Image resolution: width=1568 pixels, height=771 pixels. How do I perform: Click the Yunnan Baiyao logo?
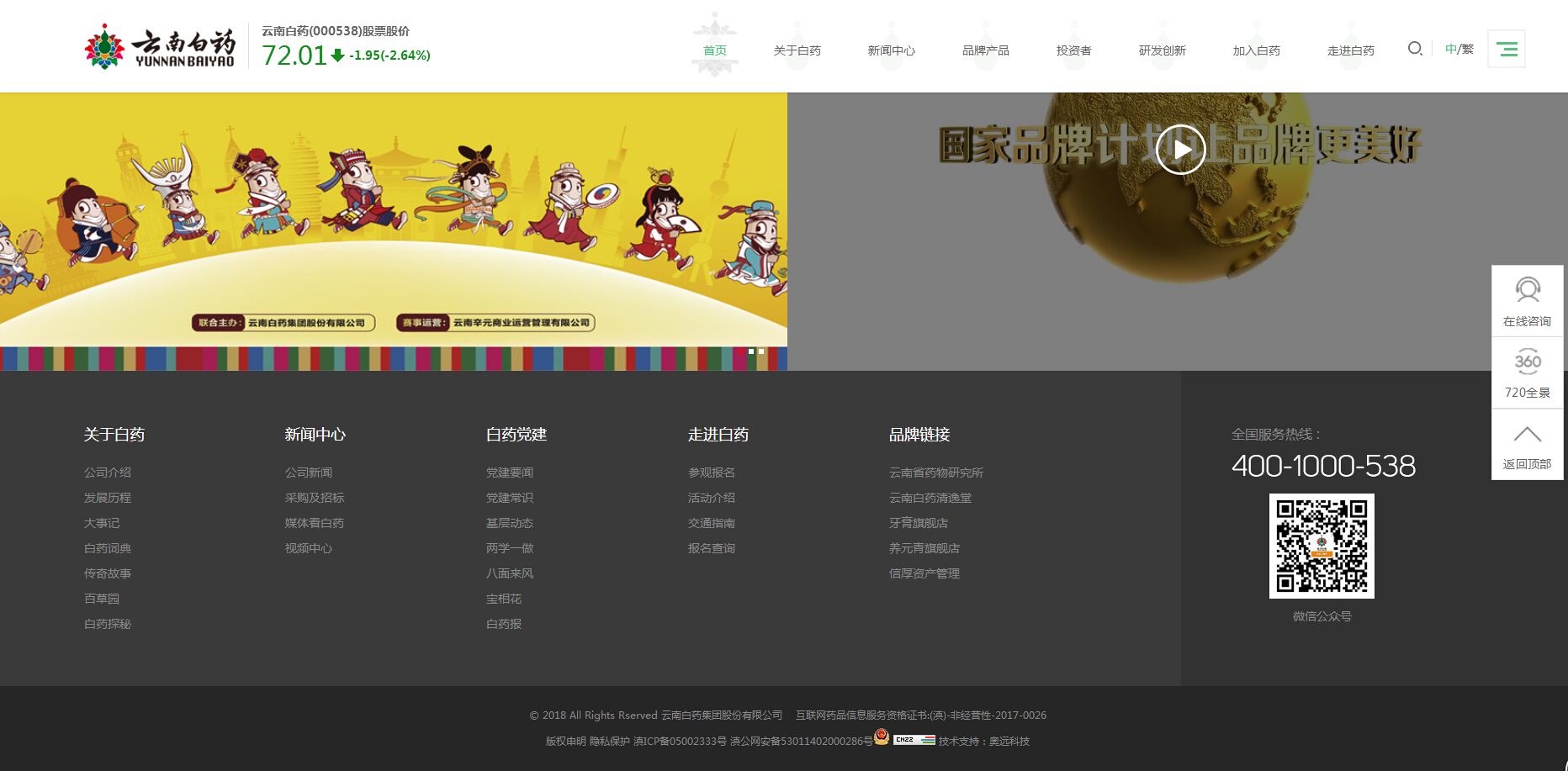[x=160, y=46]
